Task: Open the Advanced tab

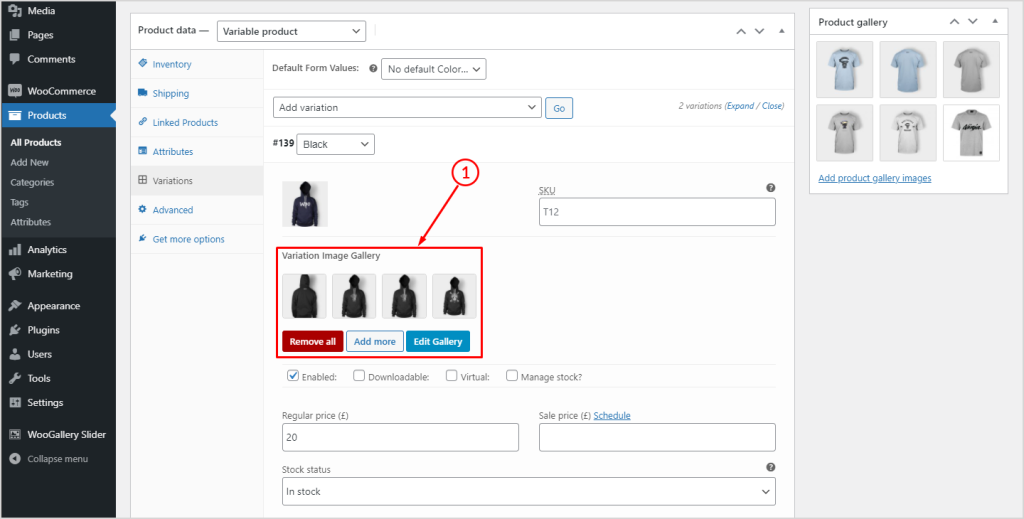Action: click(x=197, y=210)
